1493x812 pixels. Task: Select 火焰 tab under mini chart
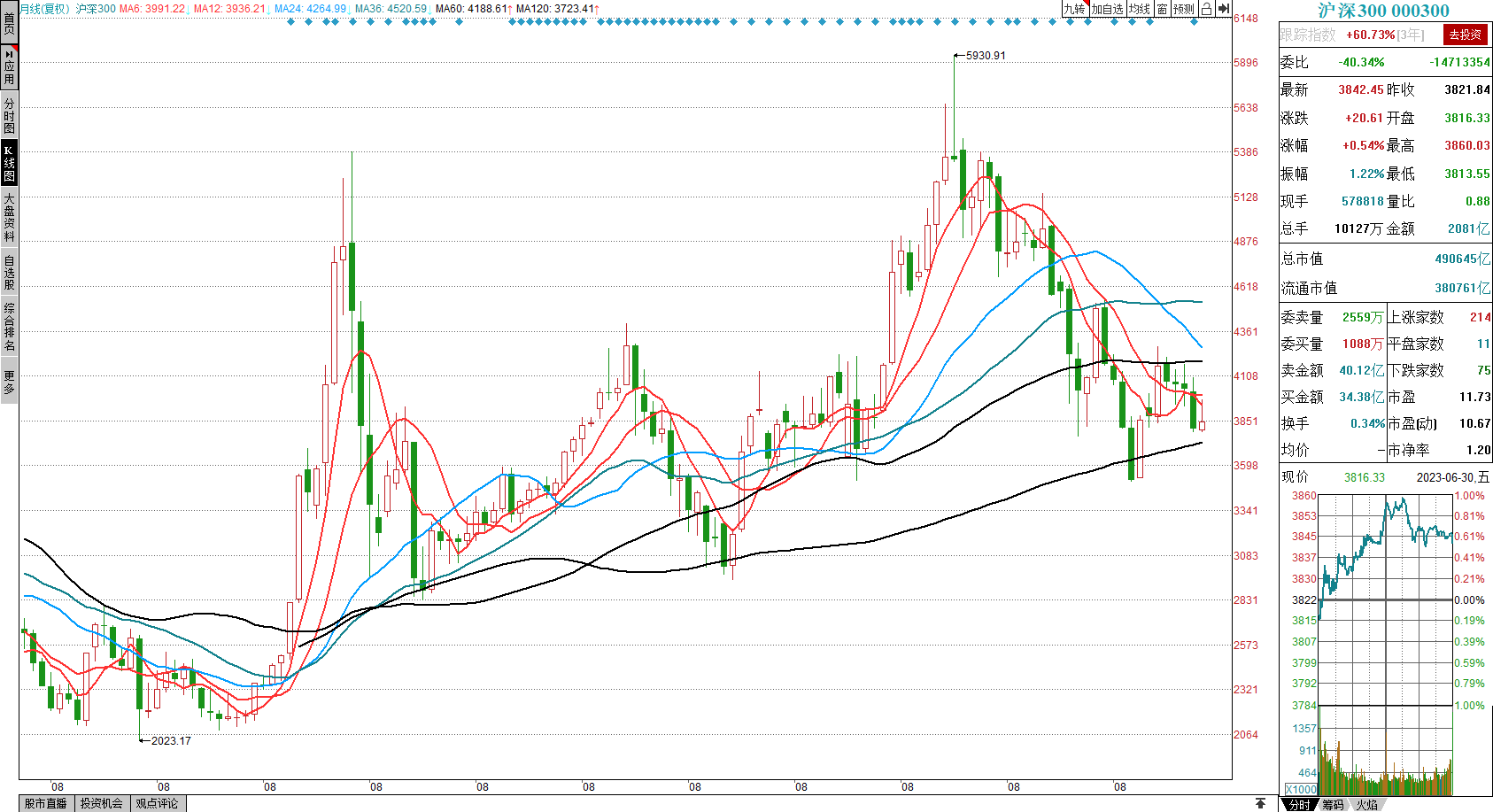(x=1367, y=805)
